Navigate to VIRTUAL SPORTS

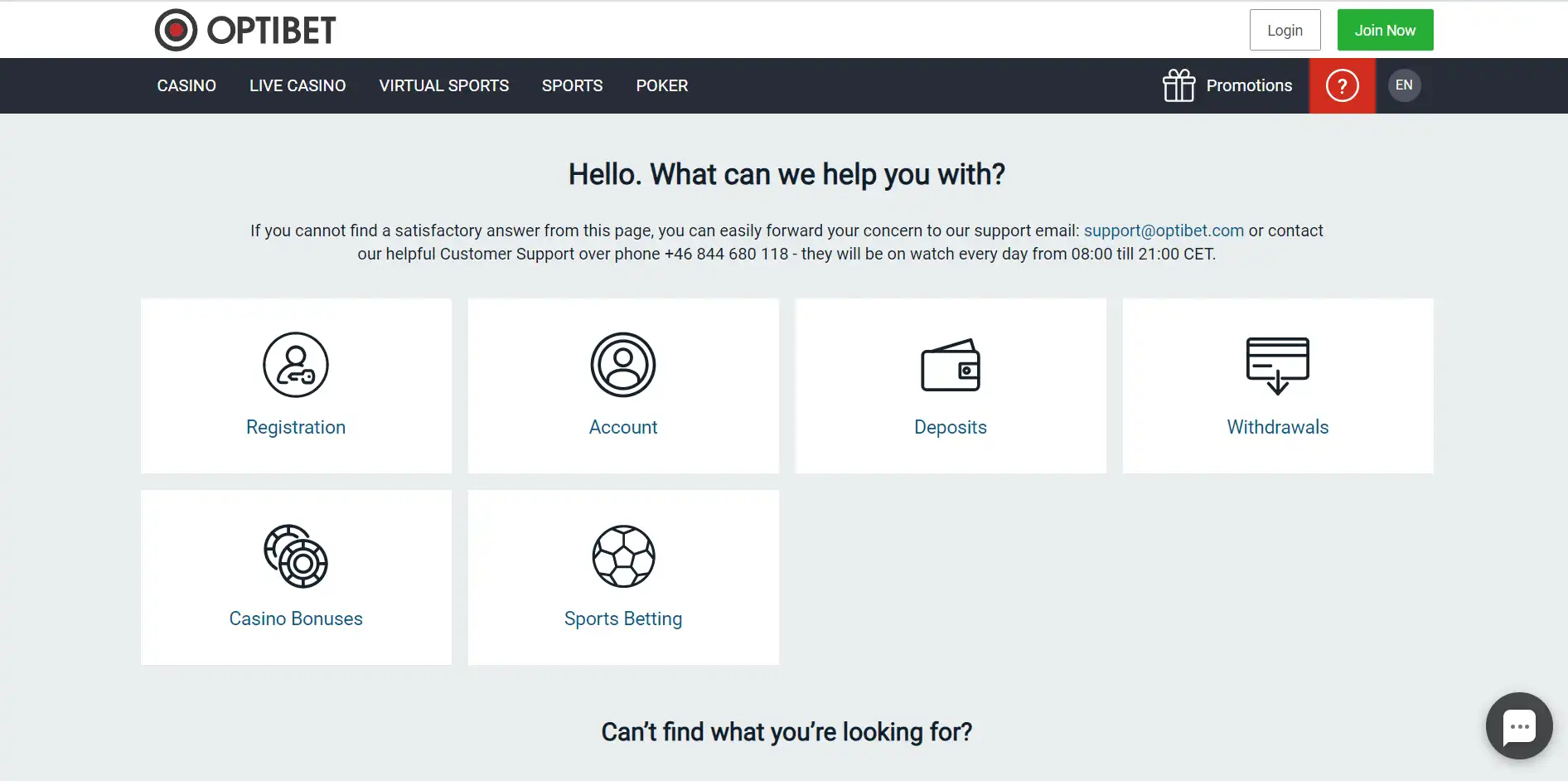[444, 86]
